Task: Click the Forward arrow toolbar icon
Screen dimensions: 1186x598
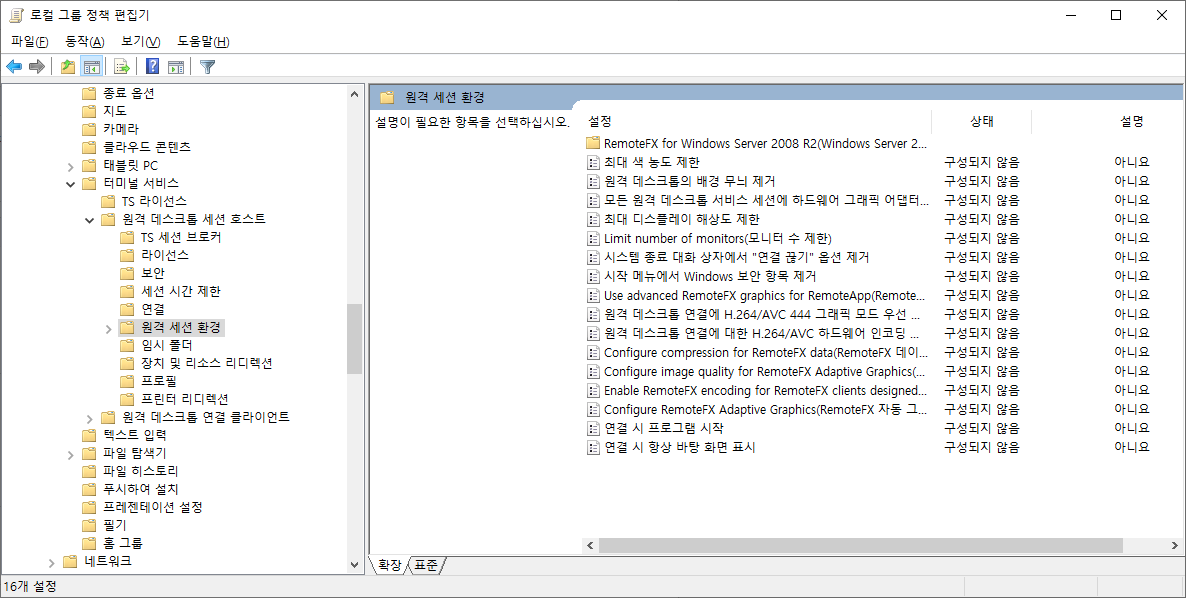Action: [36, 67]
